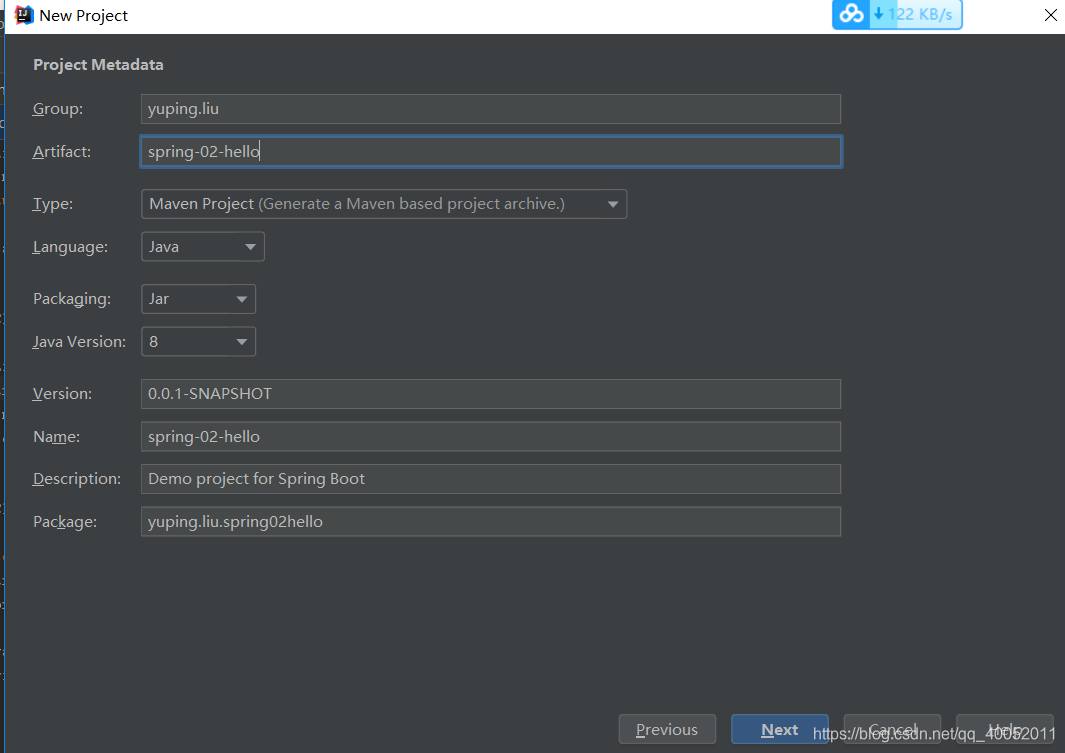Screen dimensions: 1065x753
Task: Edit the Description field
Action: coord(490,479)
